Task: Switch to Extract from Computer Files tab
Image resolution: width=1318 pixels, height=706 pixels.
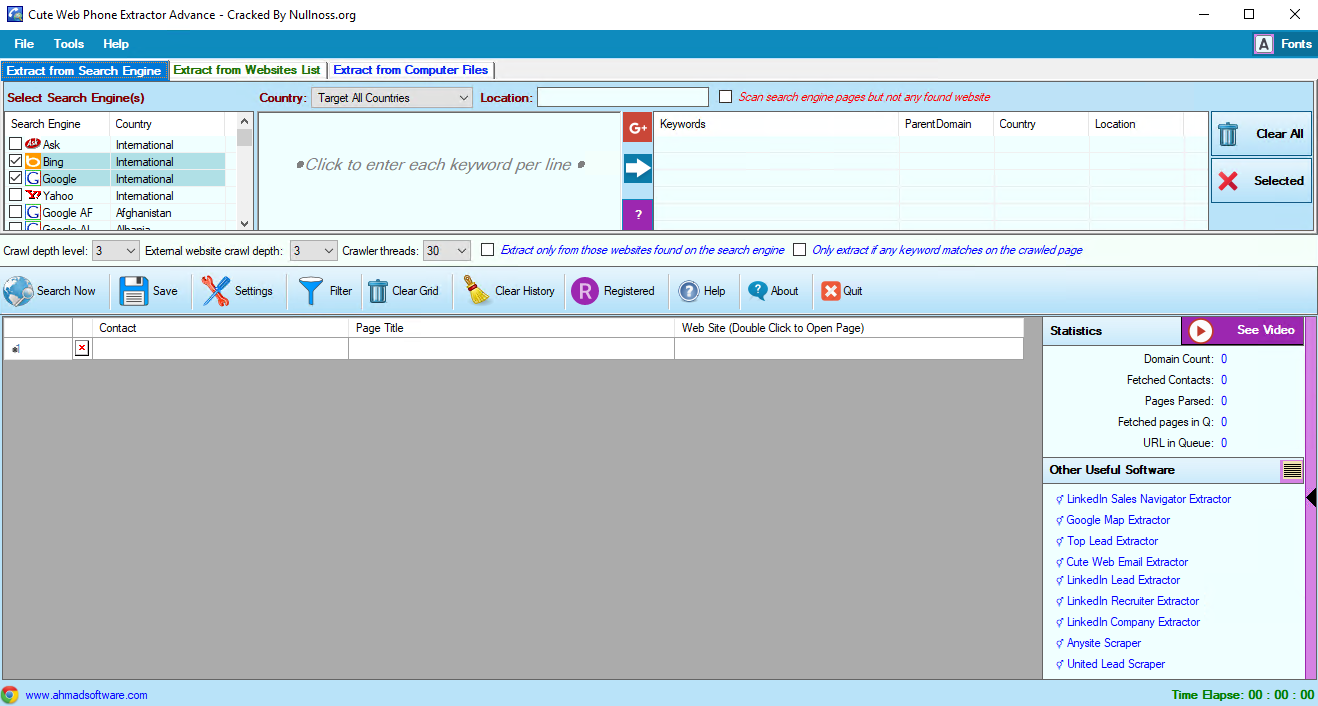Action: pos(411,70)
